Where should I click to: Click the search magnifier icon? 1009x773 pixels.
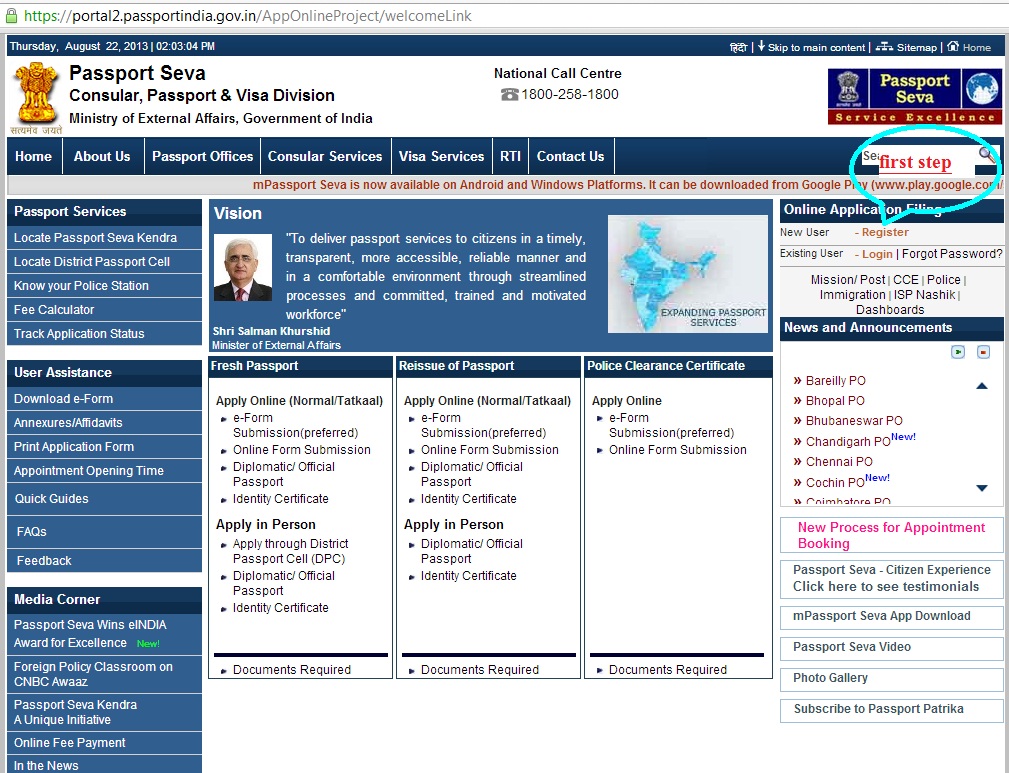[x=986, y=154]
